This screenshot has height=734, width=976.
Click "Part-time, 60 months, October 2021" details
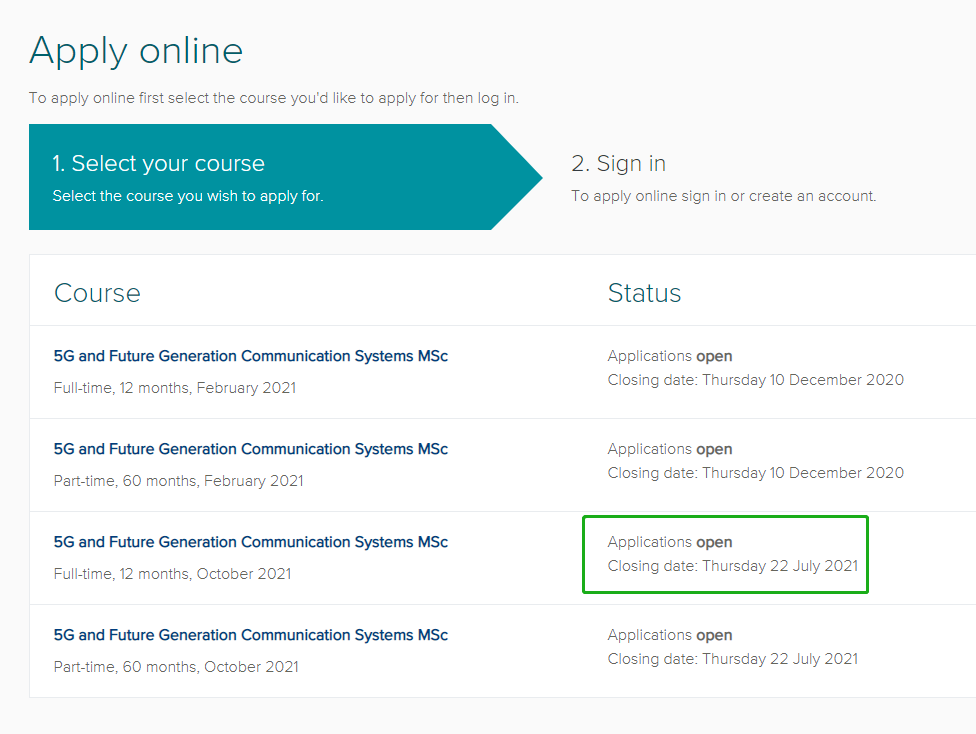pos(176,667)
